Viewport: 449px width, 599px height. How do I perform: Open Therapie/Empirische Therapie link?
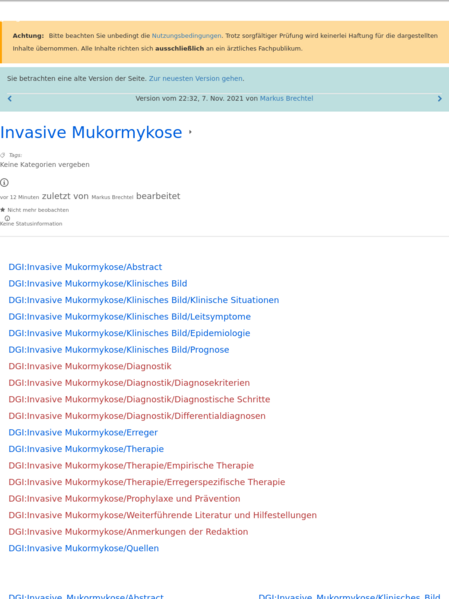click(x=131, y=465)
